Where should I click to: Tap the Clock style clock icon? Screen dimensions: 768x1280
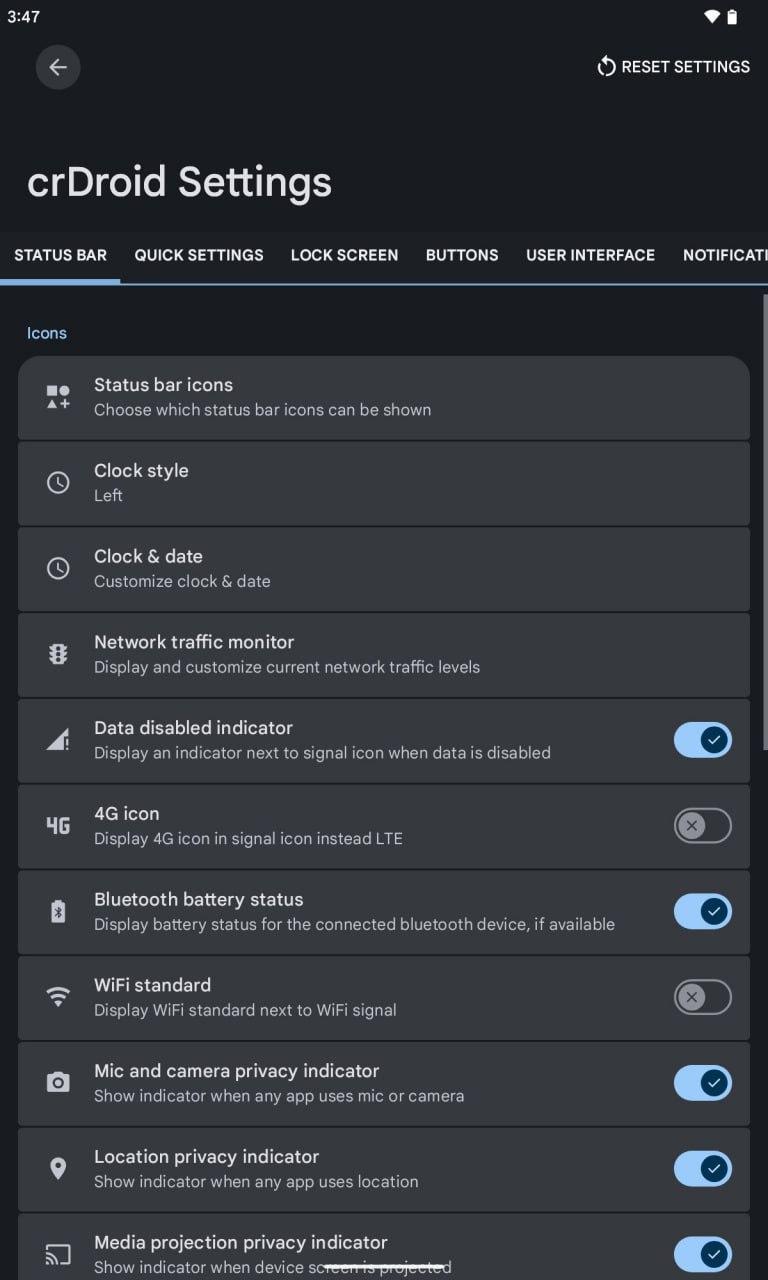click(x=58, y=483)
